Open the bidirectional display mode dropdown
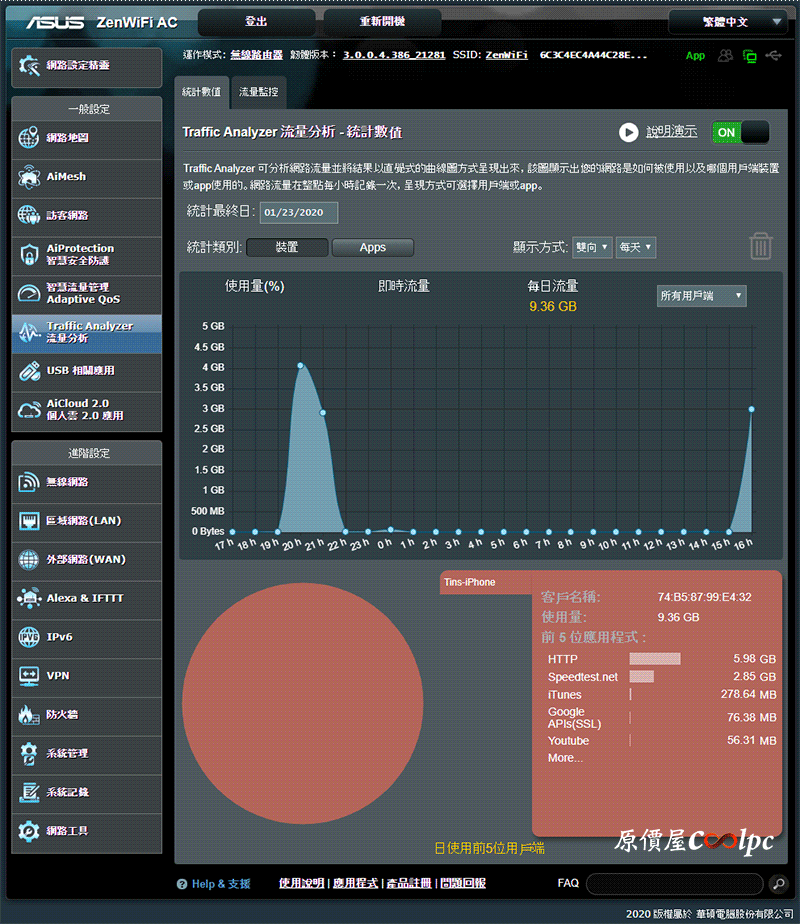Screen dimensions: 800x924 point(592,248)
